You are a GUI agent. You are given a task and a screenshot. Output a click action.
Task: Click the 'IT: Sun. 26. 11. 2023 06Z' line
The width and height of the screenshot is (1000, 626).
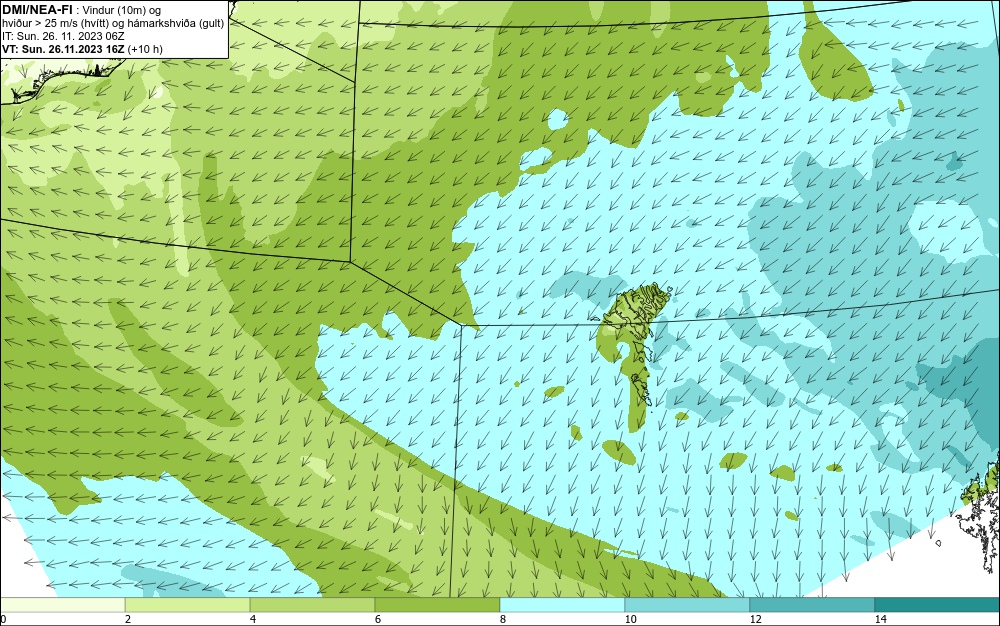click(x=63, y=36)
